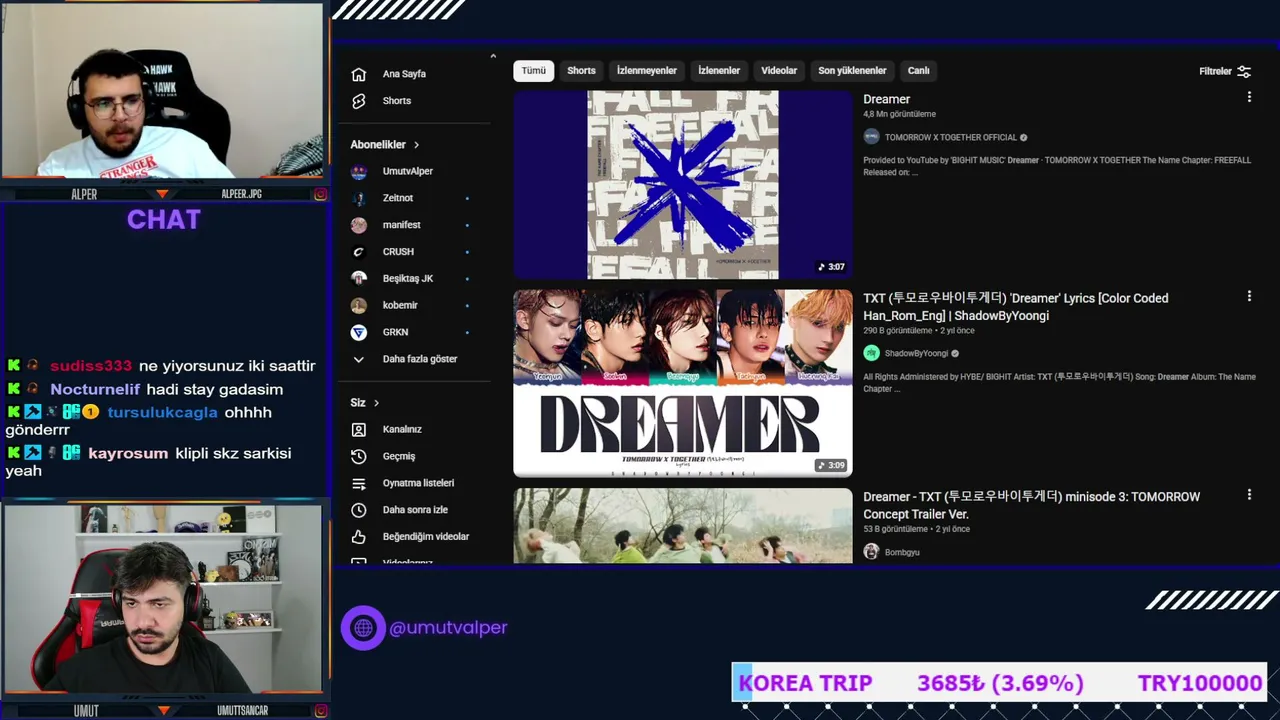Open options menu for the Dreamer video

pyautogui.click(x=1249, y=97)
